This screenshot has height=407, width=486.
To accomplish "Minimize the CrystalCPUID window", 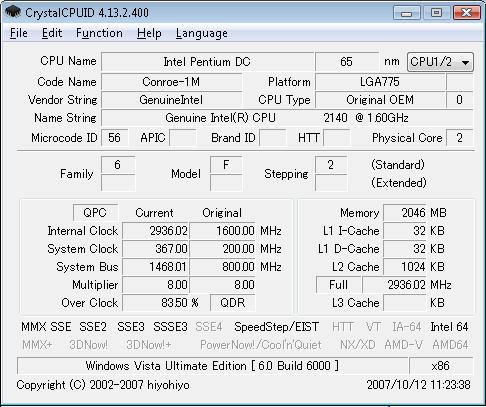I will click(x=406, y=13).
